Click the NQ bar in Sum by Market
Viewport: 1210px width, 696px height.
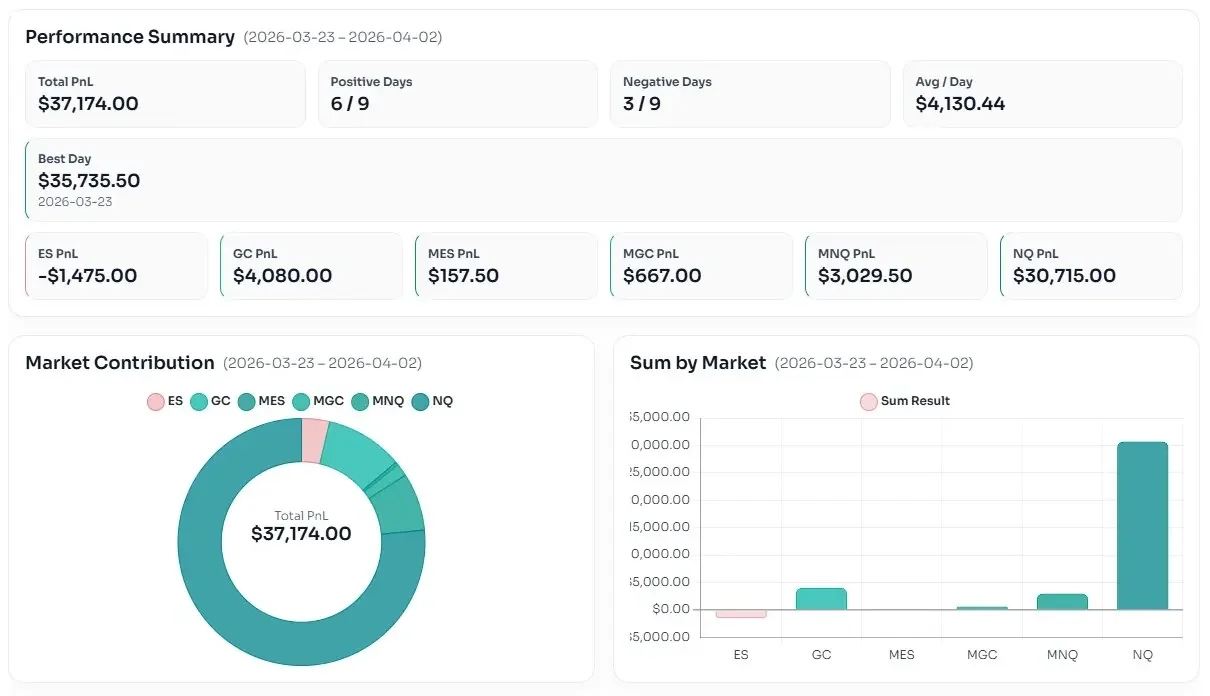(1142, 525)
